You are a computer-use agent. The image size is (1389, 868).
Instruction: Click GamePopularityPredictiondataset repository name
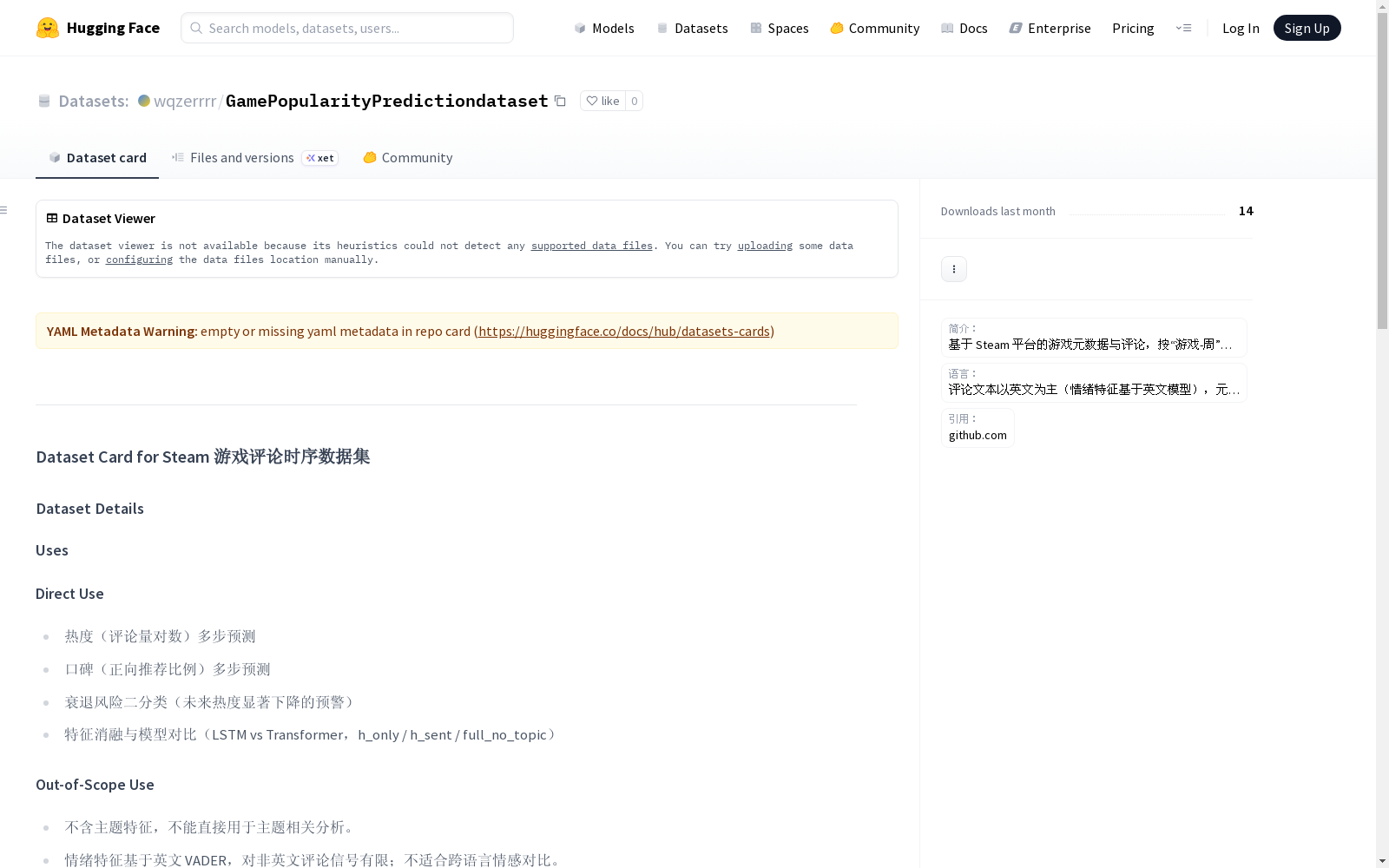click(386, 101)
